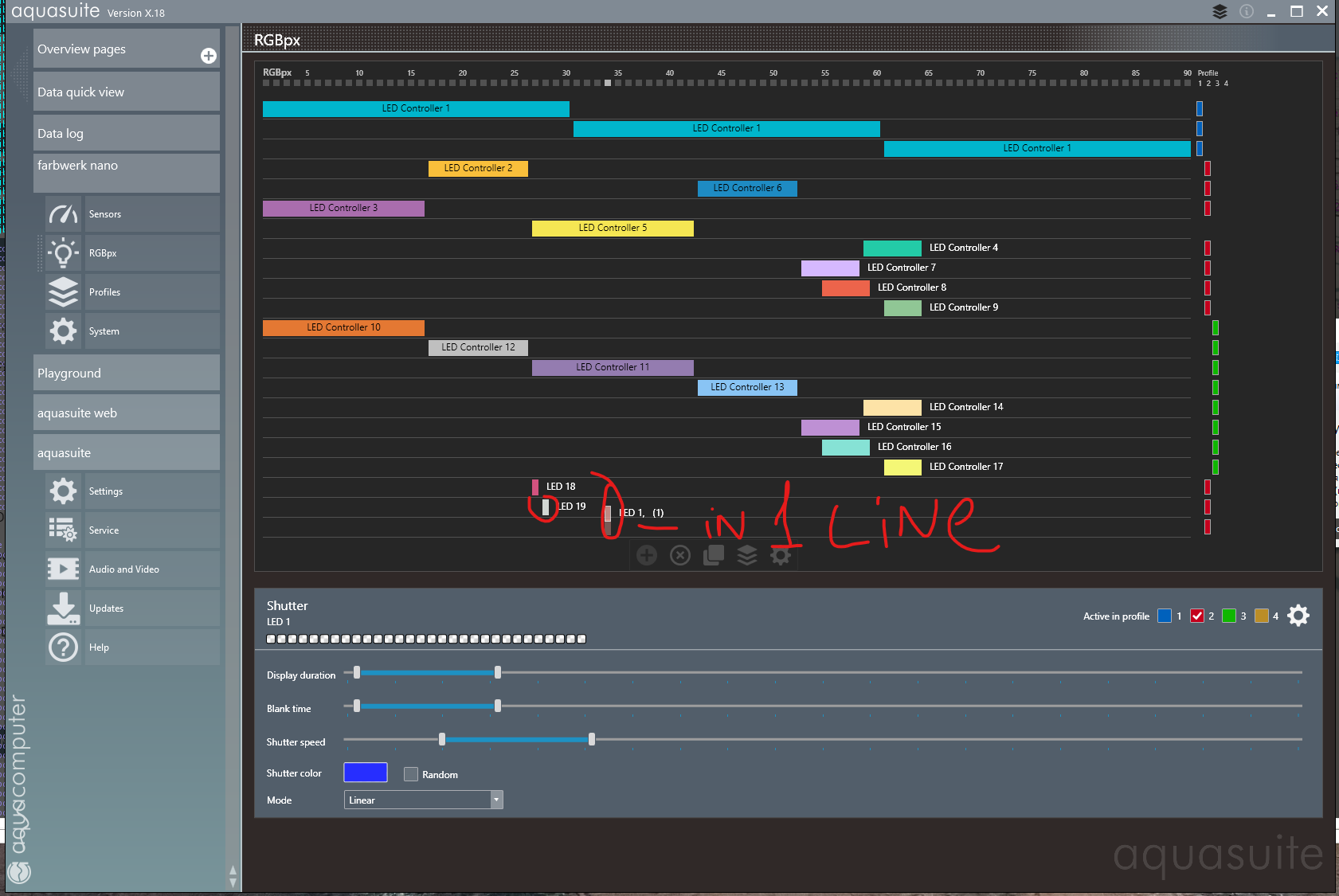Viewport: 1339px width, 896px height.
Task: Open Data log section
Action: [x=127, y=133]
